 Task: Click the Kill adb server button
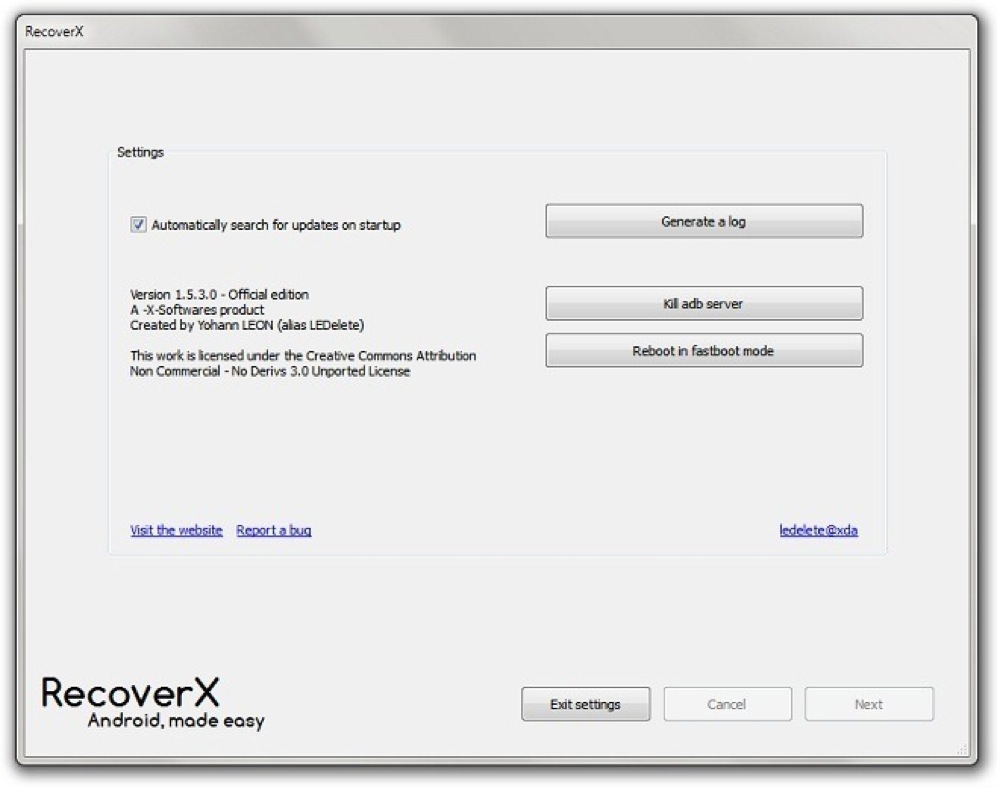click(703, 304)
